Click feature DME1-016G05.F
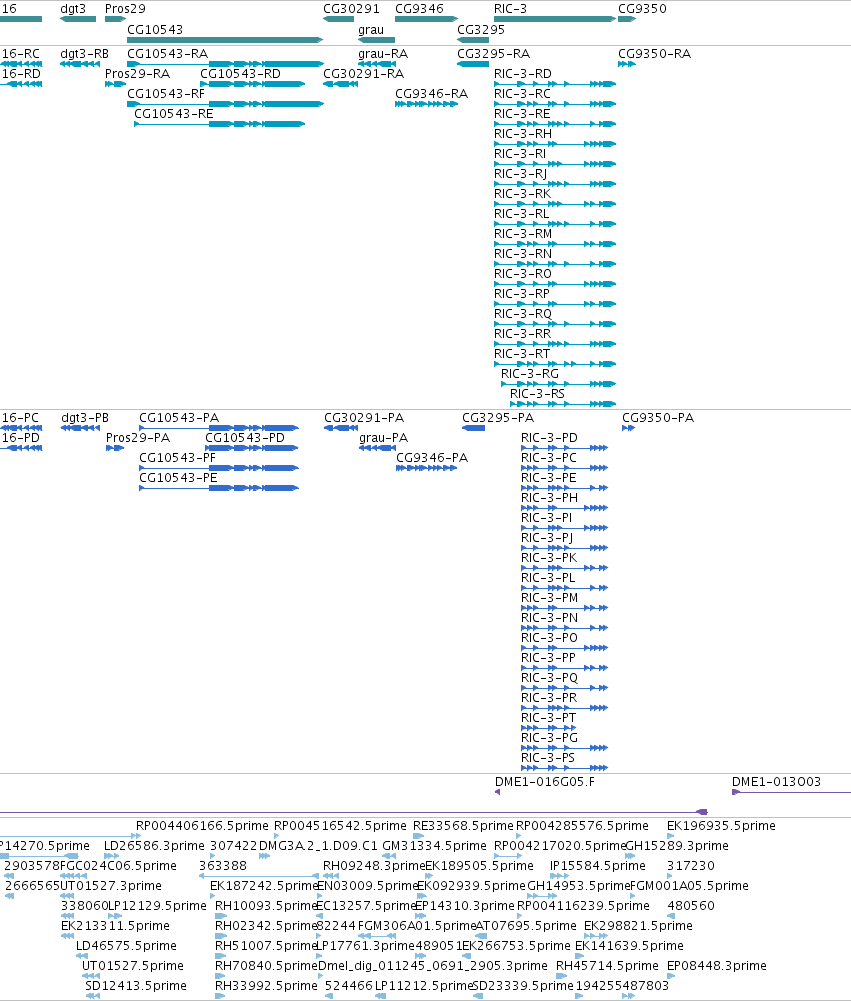Image resolution: width=851 pixels, height=1001 pixels. [x=545, y=782]
